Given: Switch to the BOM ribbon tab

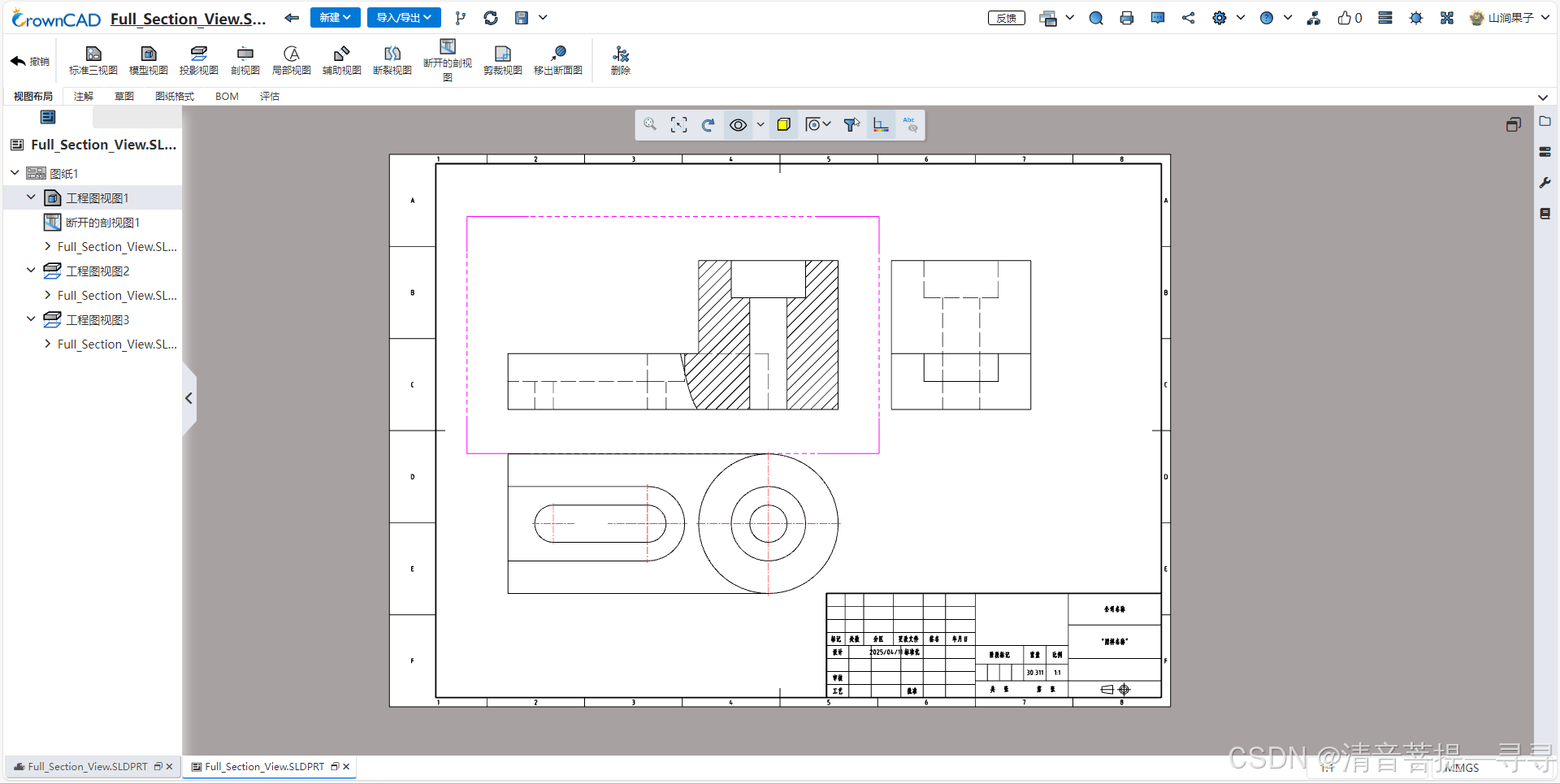Looking at the screenshot, I should point(227,96).
